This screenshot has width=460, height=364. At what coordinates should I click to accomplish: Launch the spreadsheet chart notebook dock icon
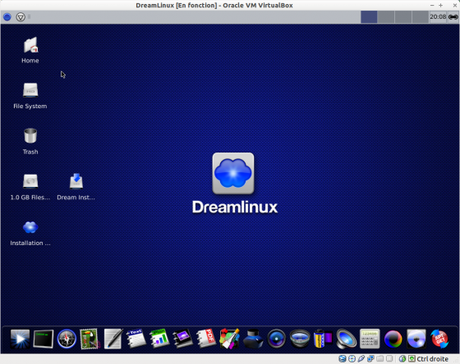[159, 339]
